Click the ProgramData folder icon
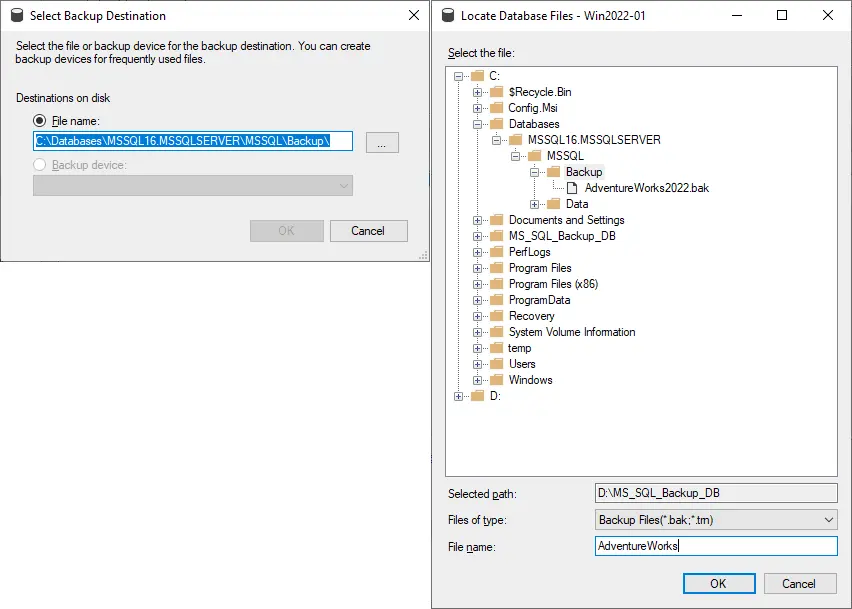This screenshot has width=852, height=609. 497,300
